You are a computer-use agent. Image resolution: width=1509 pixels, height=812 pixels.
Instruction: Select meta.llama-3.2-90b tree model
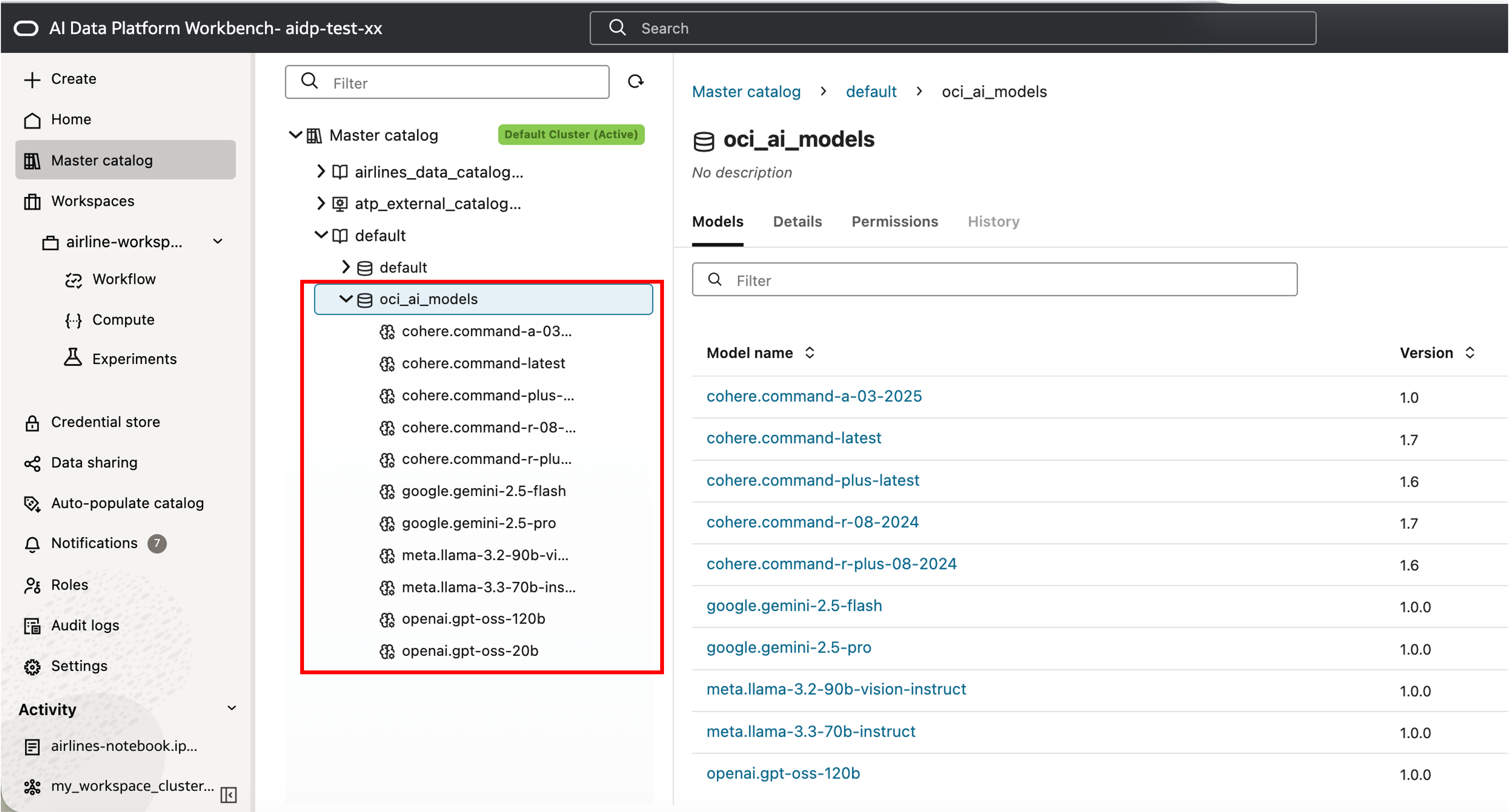click(x=485, y=555)
